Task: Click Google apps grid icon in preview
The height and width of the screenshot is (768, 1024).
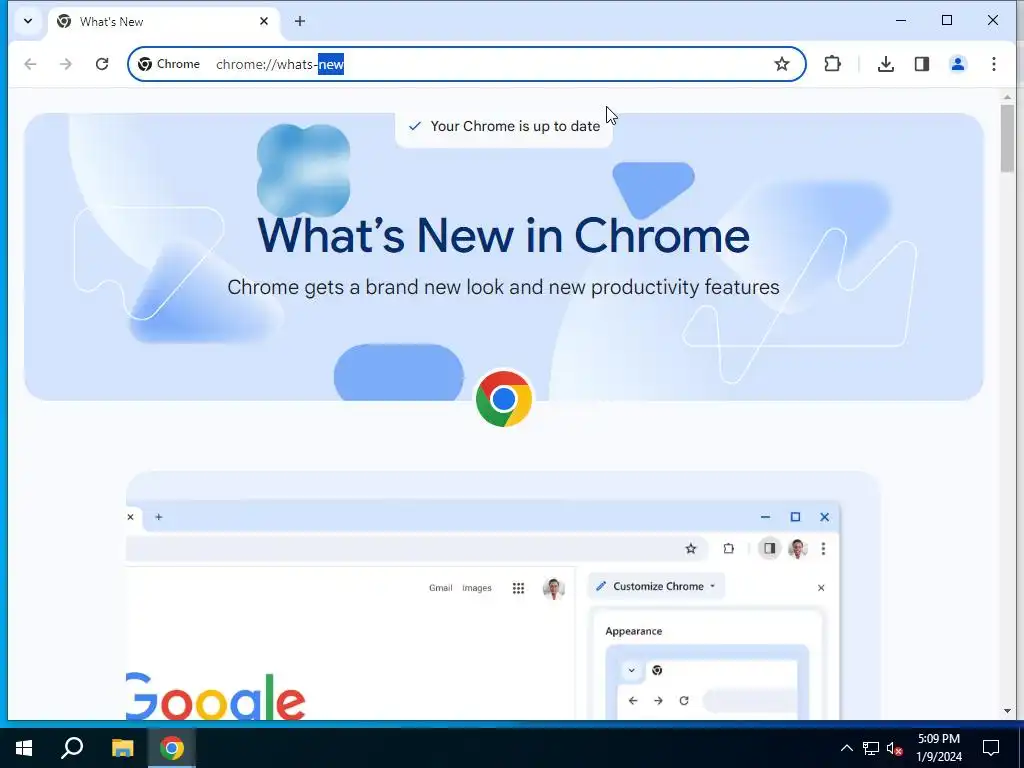Action: [x=519, y=588]
